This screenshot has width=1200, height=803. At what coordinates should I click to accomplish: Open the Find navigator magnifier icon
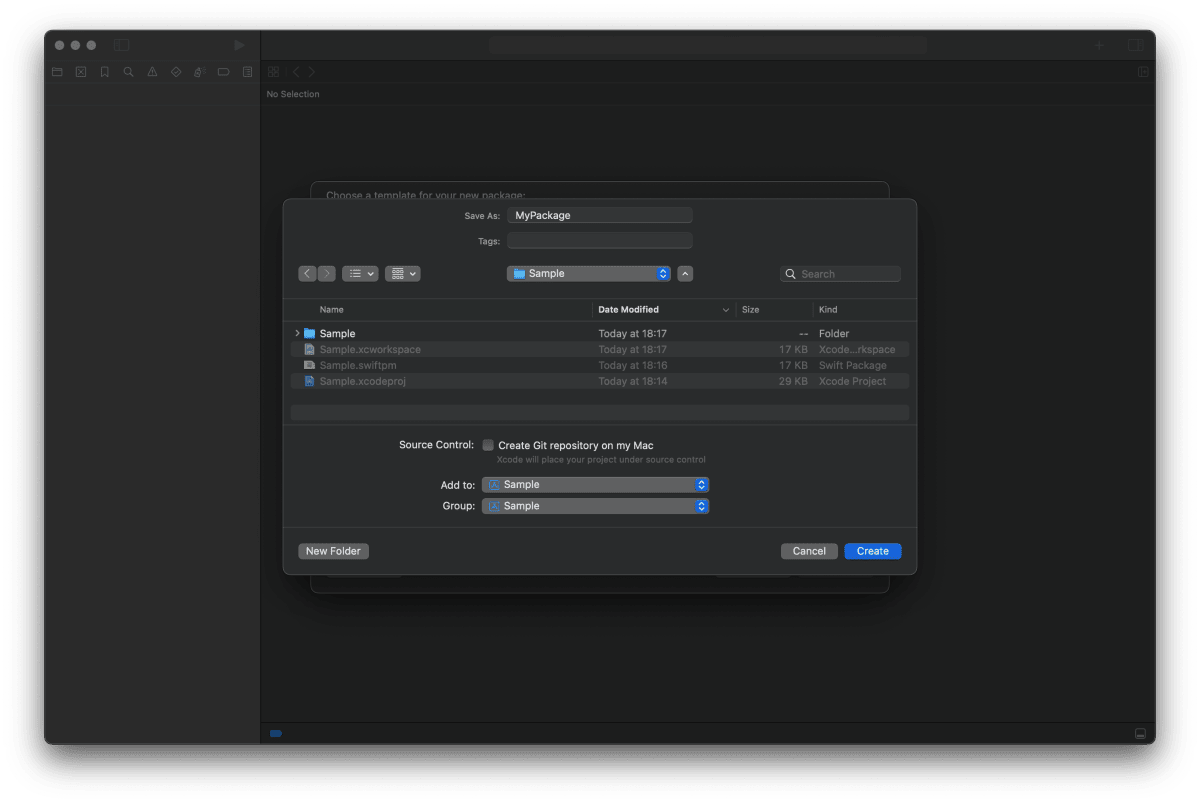tap(128, 72)
